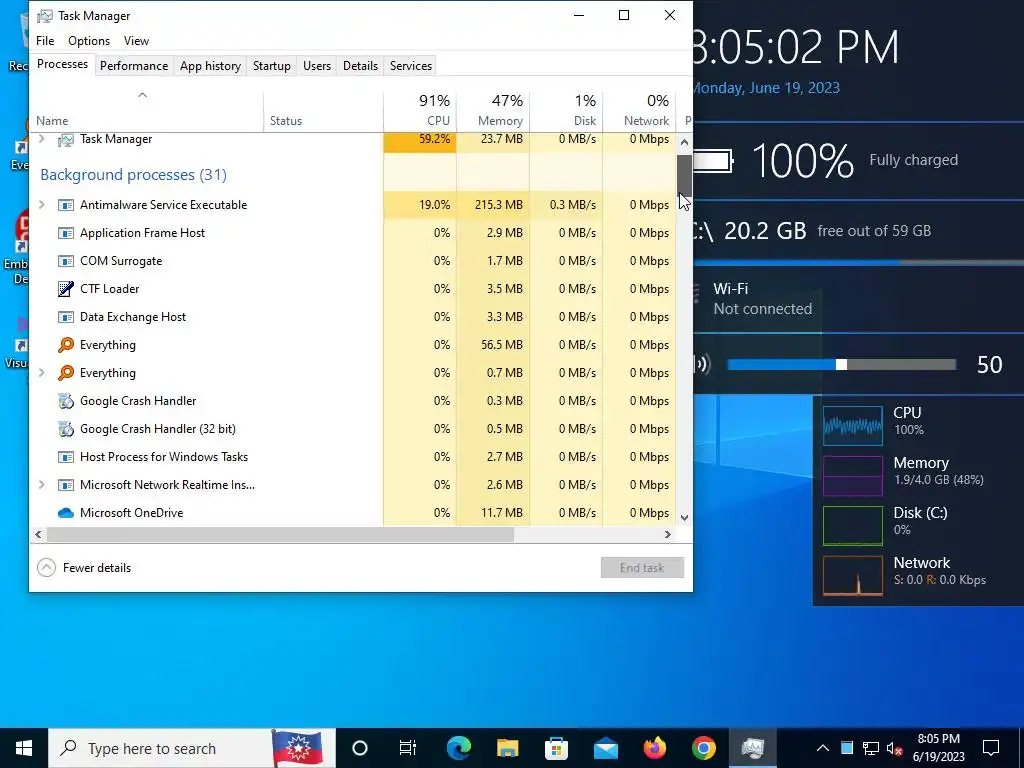Click the Network graph in the widget
Viewport: 1024px width, 768px height.
853,575
